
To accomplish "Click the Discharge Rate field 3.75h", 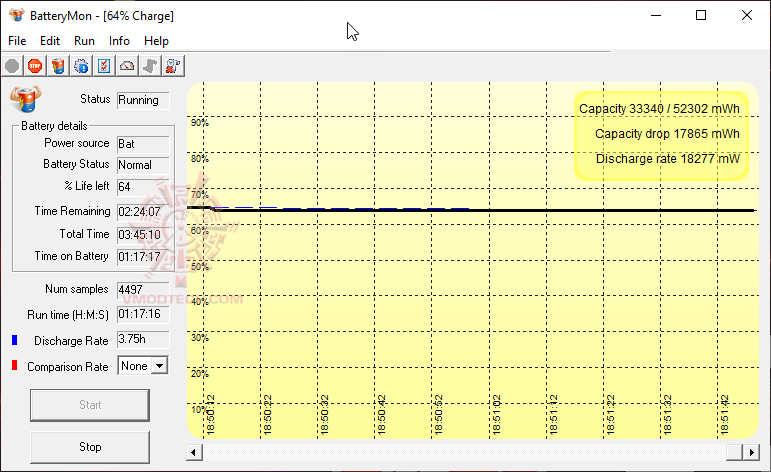I will [x=143, y=339].
